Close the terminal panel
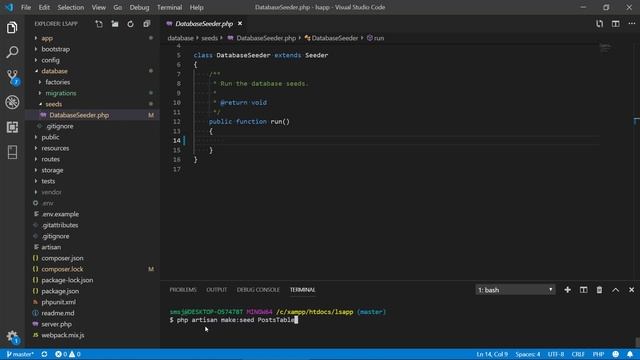Viewport: 640px width, 360px height. (631, 290)
